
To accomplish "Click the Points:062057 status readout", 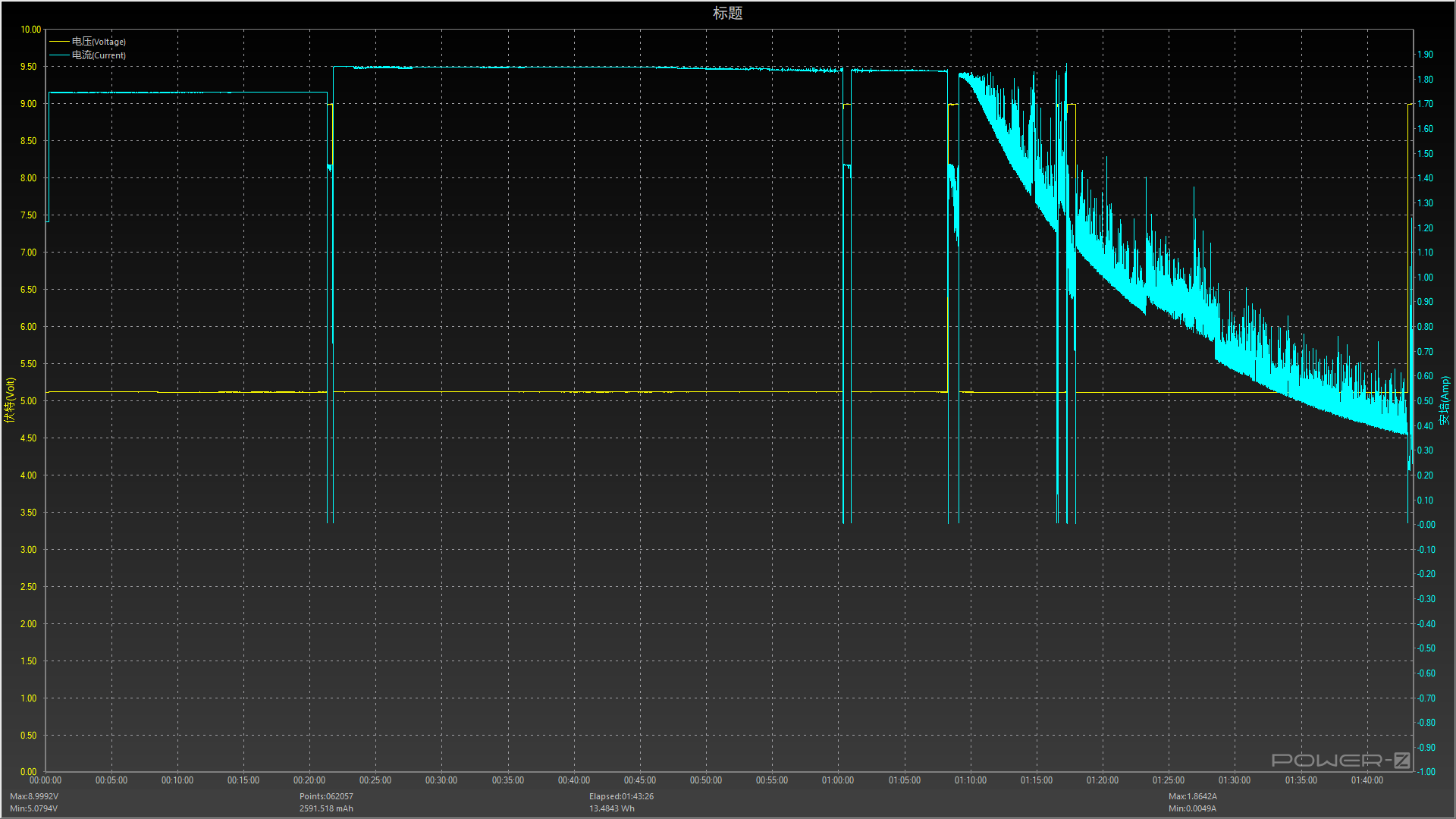I will (326, 796).
